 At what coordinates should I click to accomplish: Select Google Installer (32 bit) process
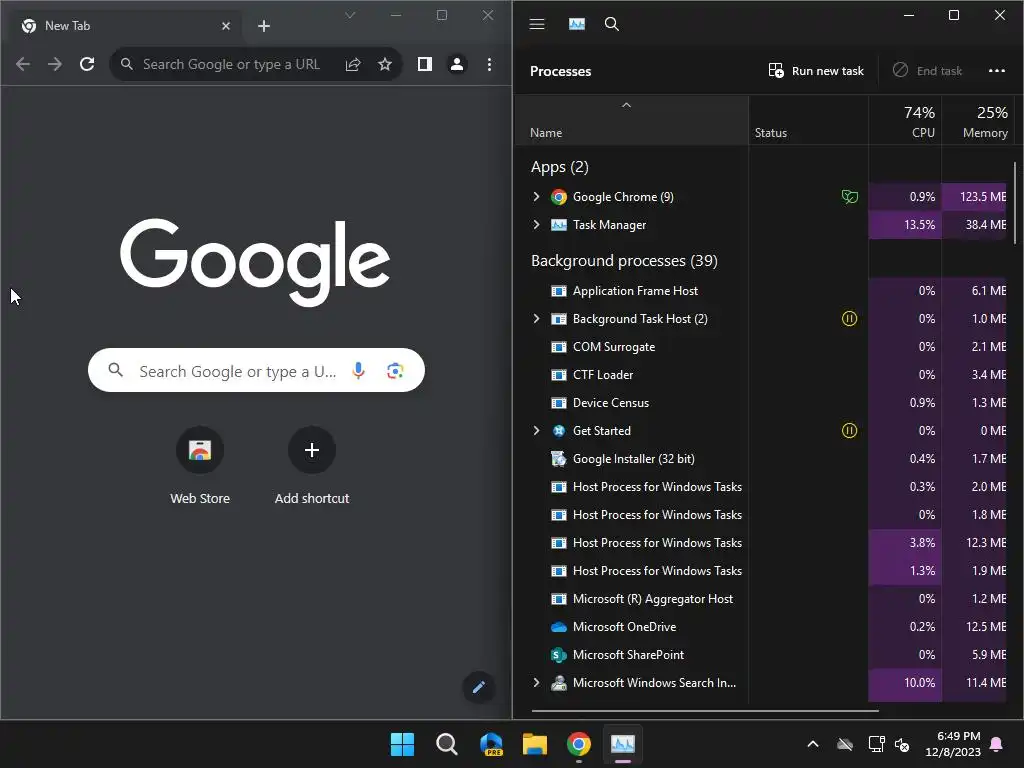pyautogui.click(x=761, y=458)
